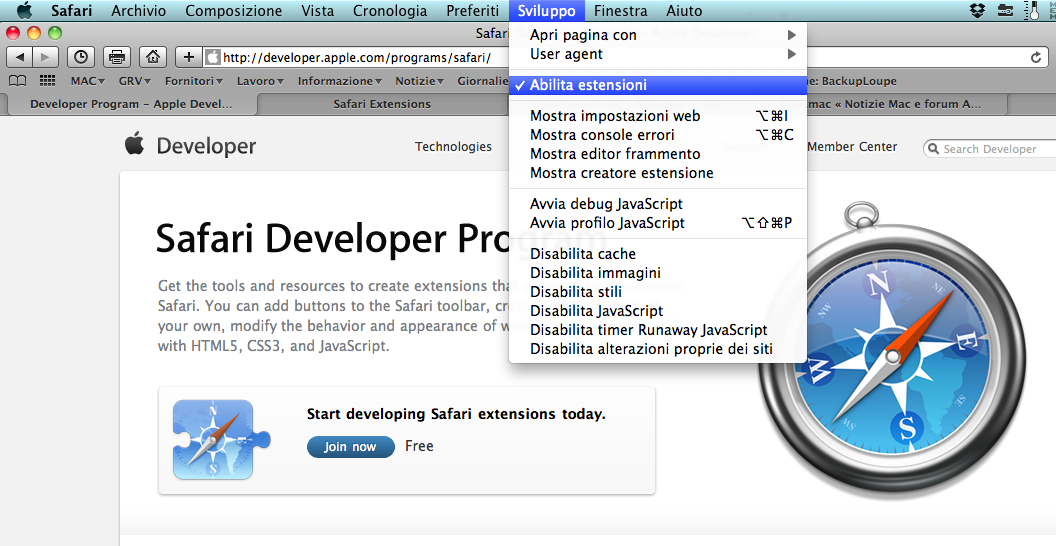Reload the page with the refresh arrow
The width and height of the screenshot is (1056, 546).
(1036, 57)
